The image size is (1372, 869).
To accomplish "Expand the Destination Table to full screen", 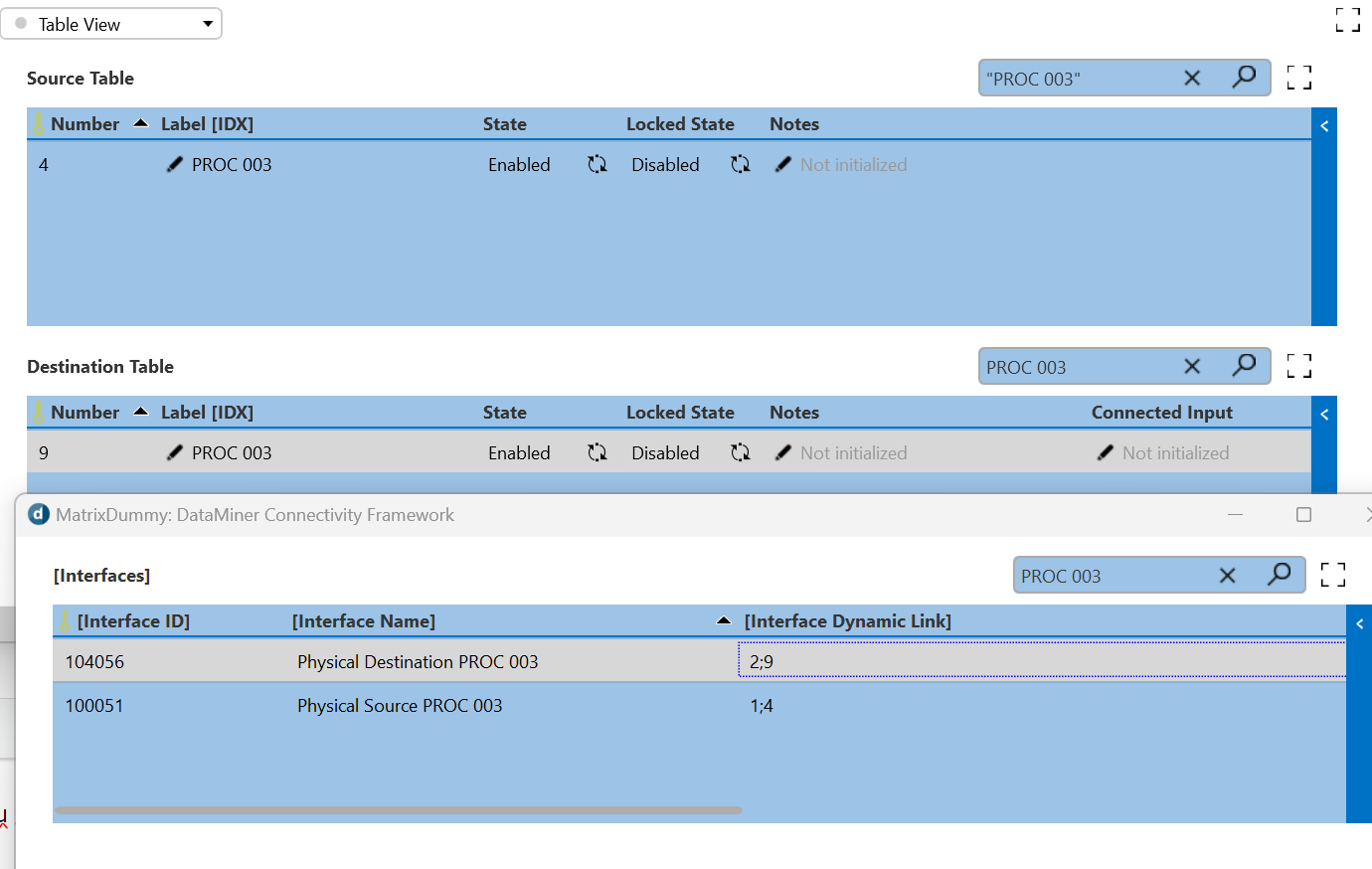I will [1299, 366].
